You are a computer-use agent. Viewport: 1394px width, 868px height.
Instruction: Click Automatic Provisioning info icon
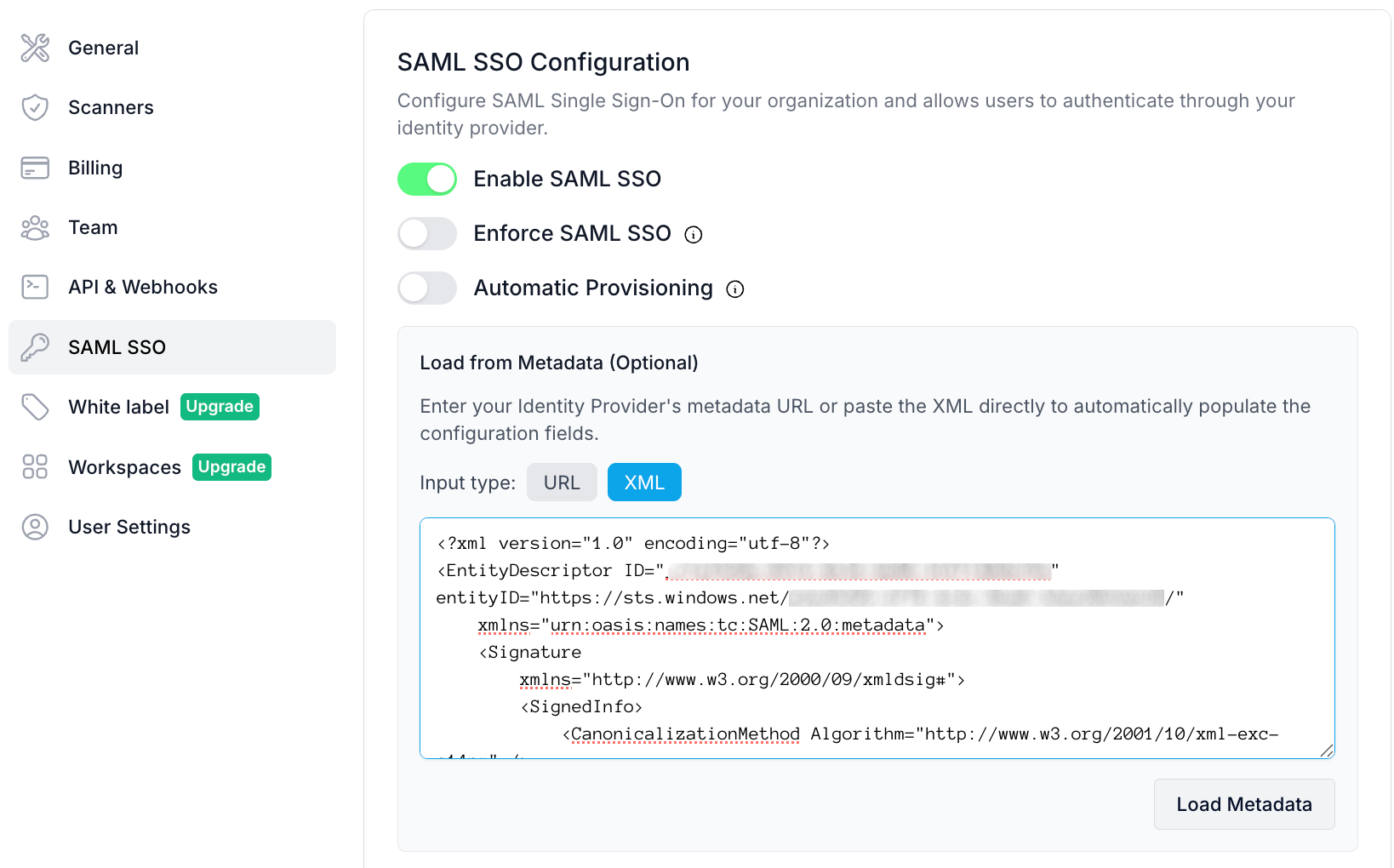pos(735,289)
